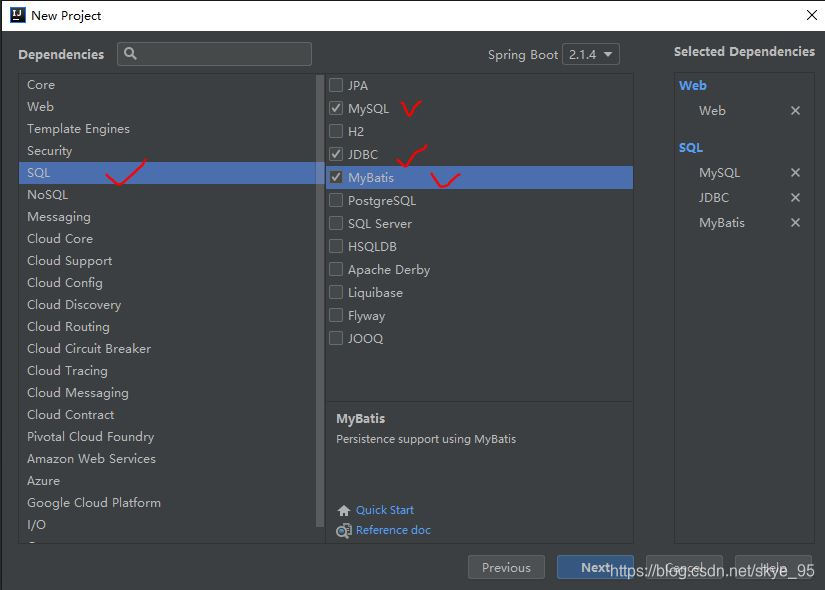The height and width of the screenshot is (590, 825).
Task: Open the Cloud Config category
Action: pos(167,283)
